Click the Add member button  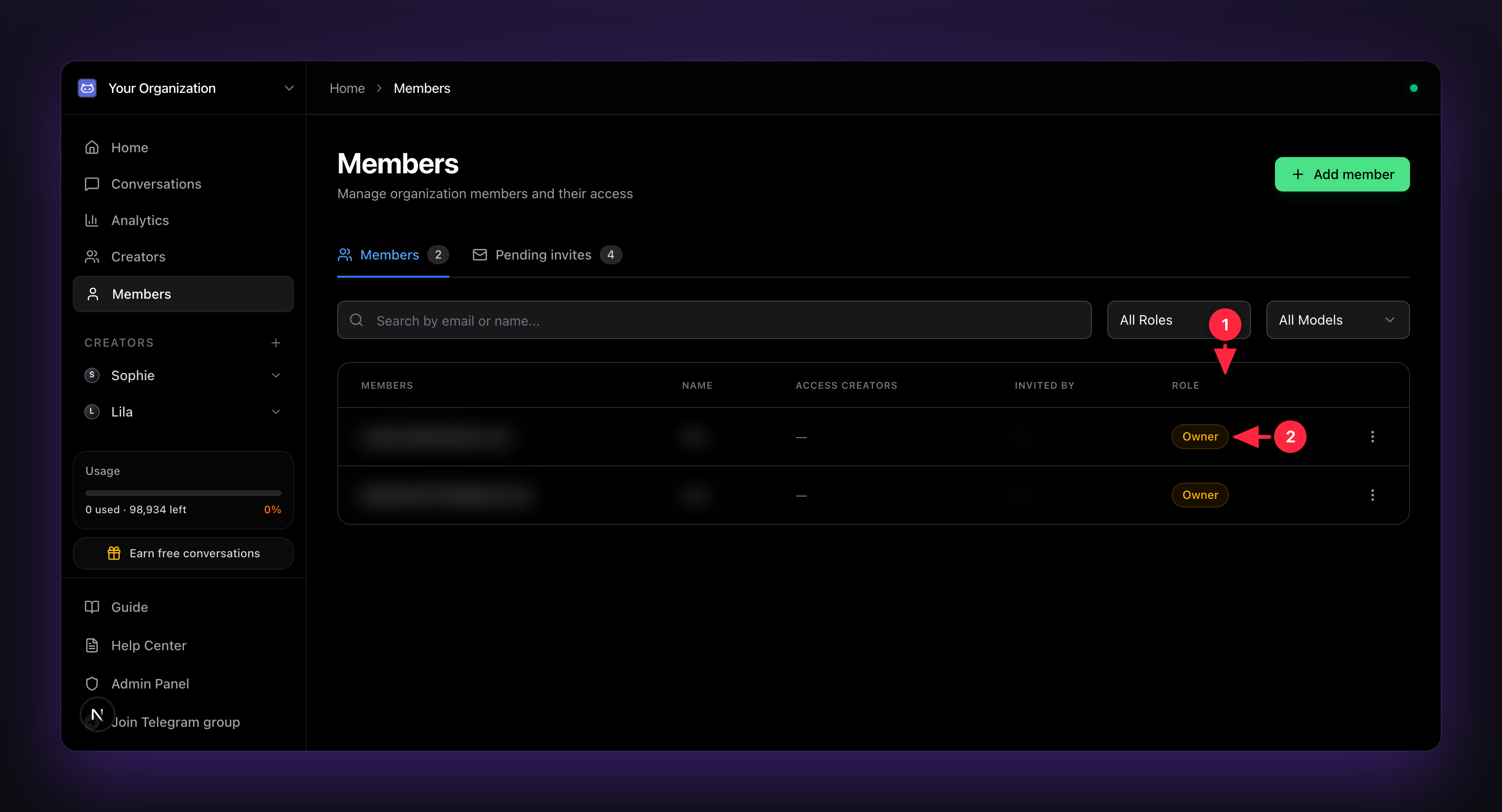click(1342, 174)
